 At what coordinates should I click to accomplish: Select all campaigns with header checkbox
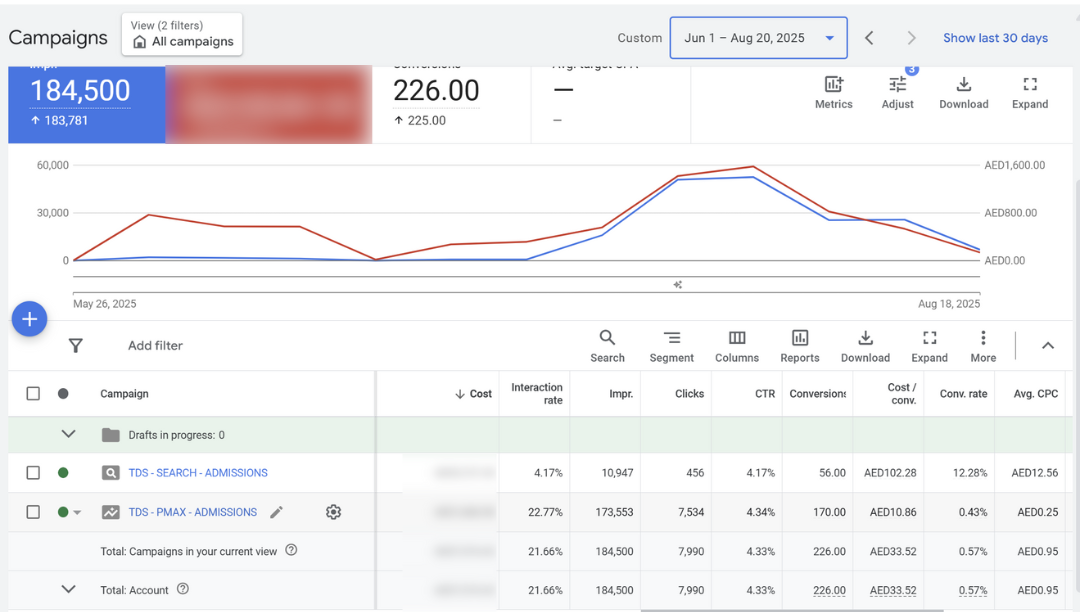click(x=33, y=394)
